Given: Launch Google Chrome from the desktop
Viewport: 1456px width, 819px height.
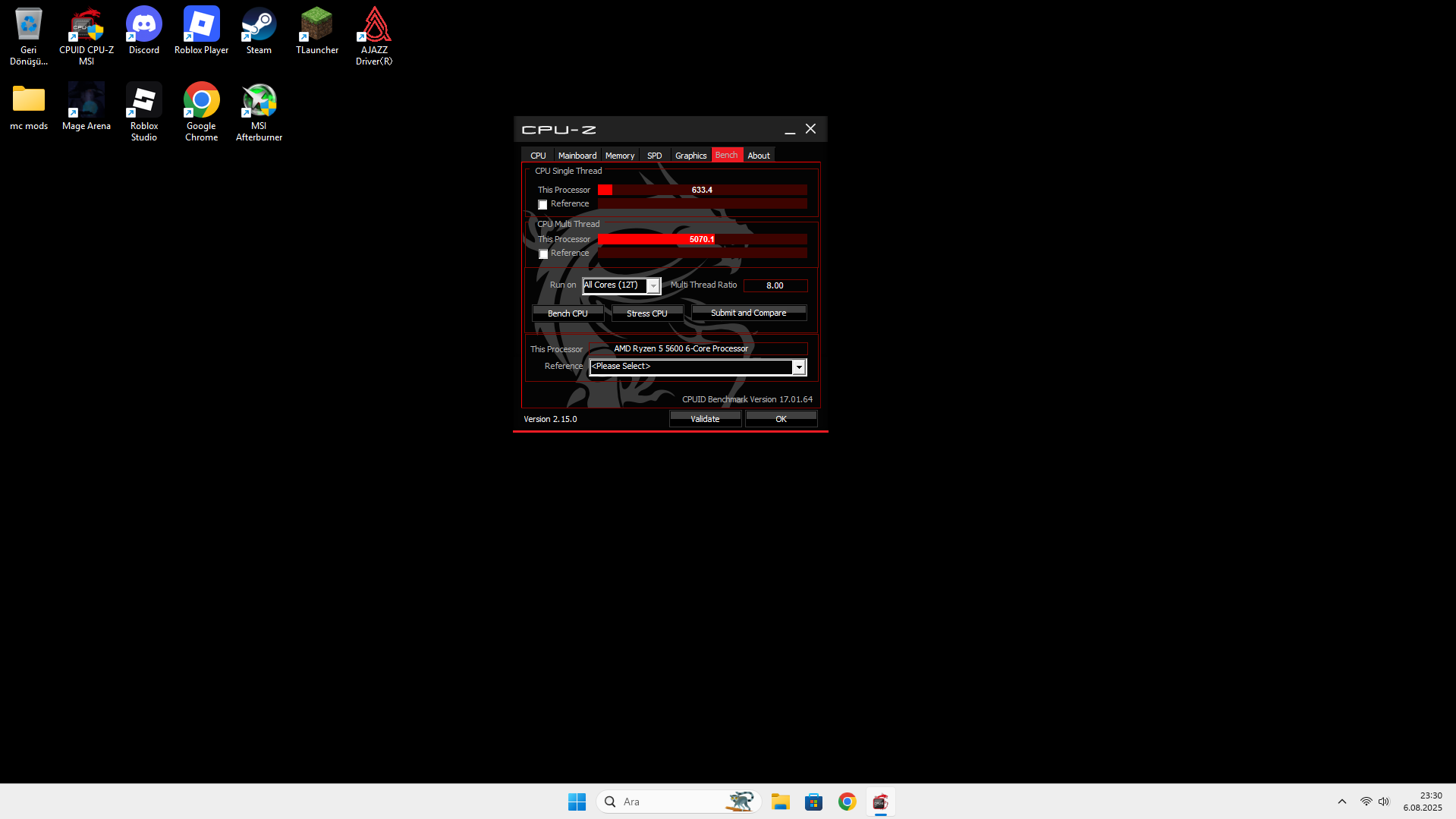Looking at the screenshot, I should pos(201,112).
